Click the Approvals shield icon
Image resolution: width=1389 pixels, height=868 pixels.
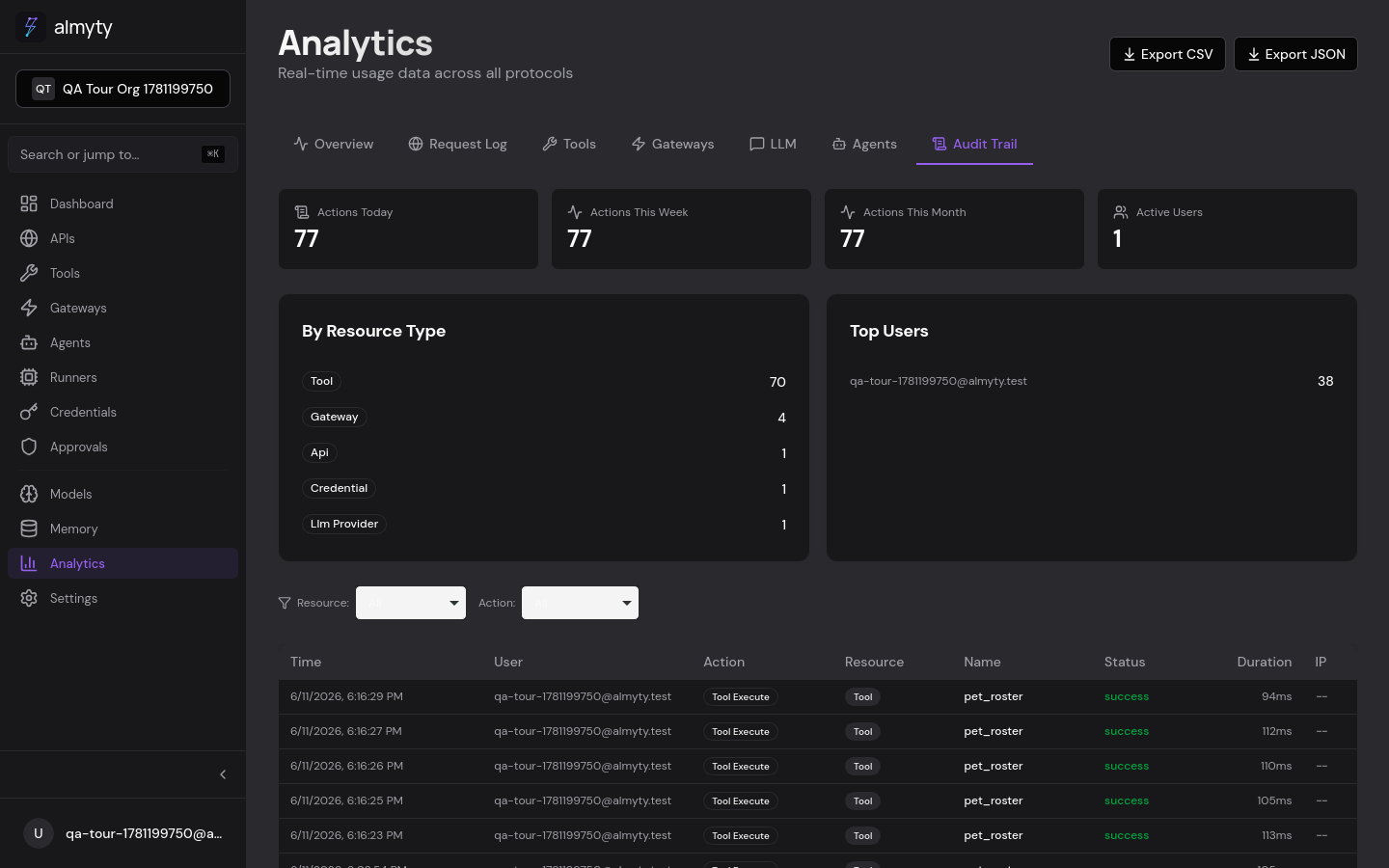tap(29, 447)
